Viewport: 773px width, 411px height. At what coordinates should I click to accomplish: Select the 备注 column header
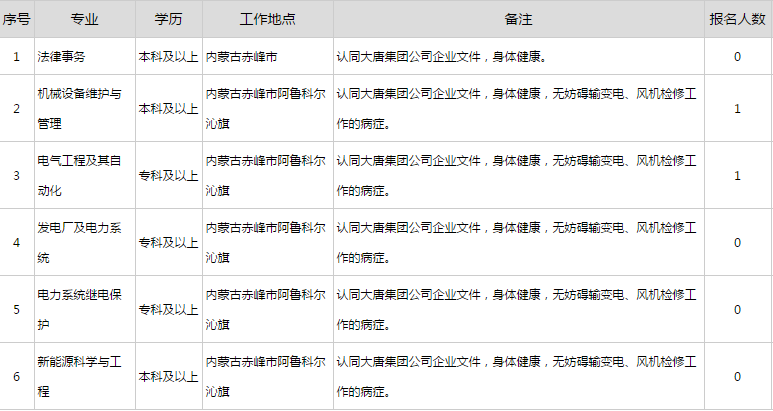coord(517,19)
